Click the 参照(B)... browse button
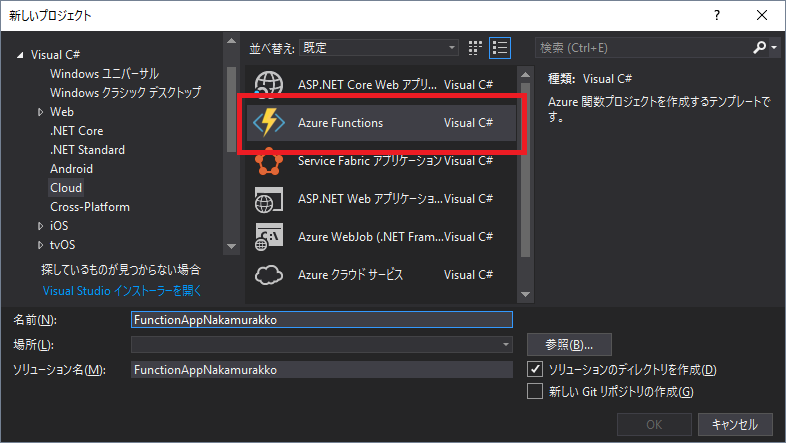Screen dimensions: 786x443 [x=569, y=344]
